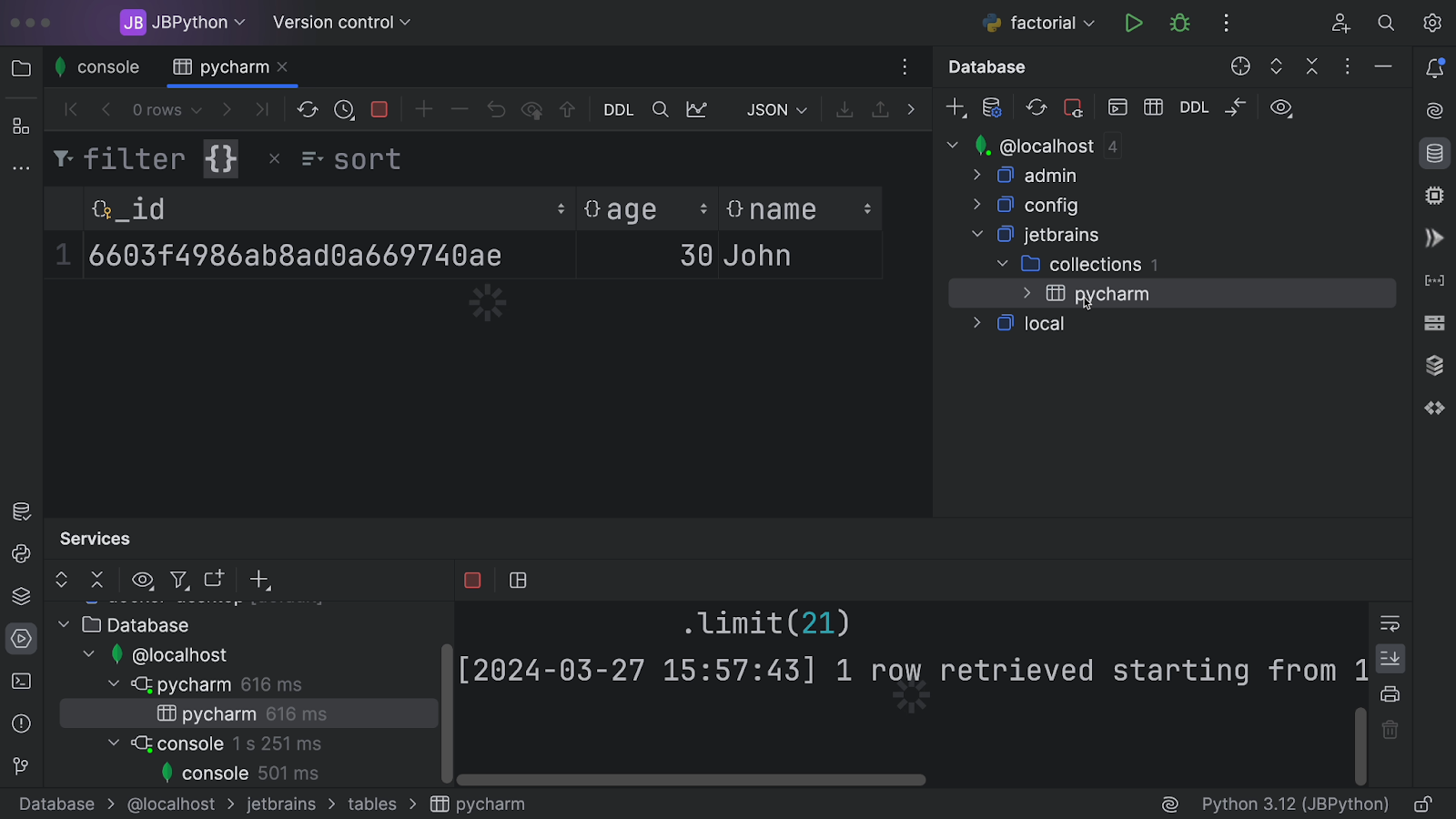Close the pycharm editor tab
The width and height of the screenshot is (1456, 819).
282,67
